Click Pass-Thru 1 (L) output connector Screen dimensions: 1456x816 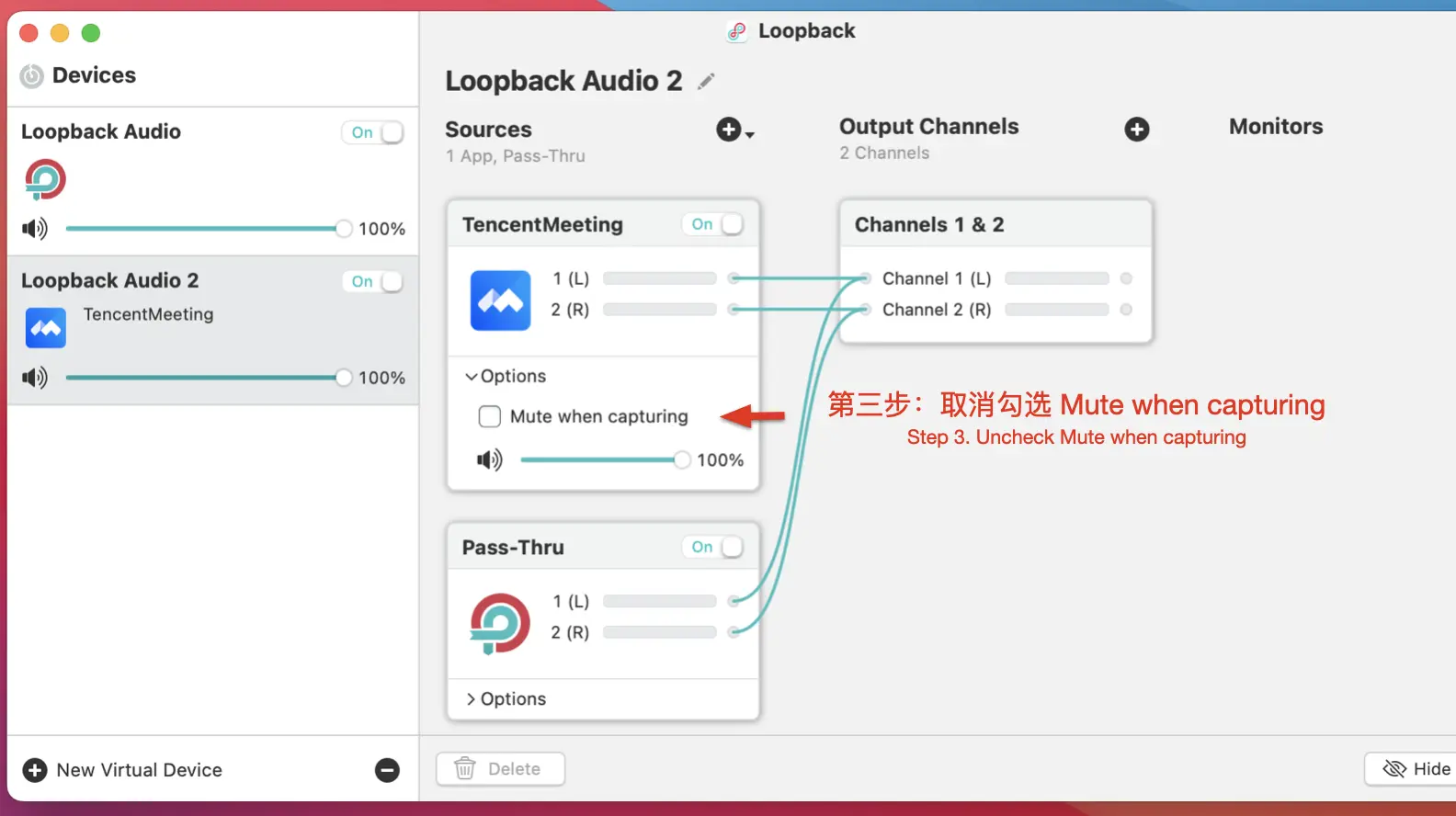734,601
